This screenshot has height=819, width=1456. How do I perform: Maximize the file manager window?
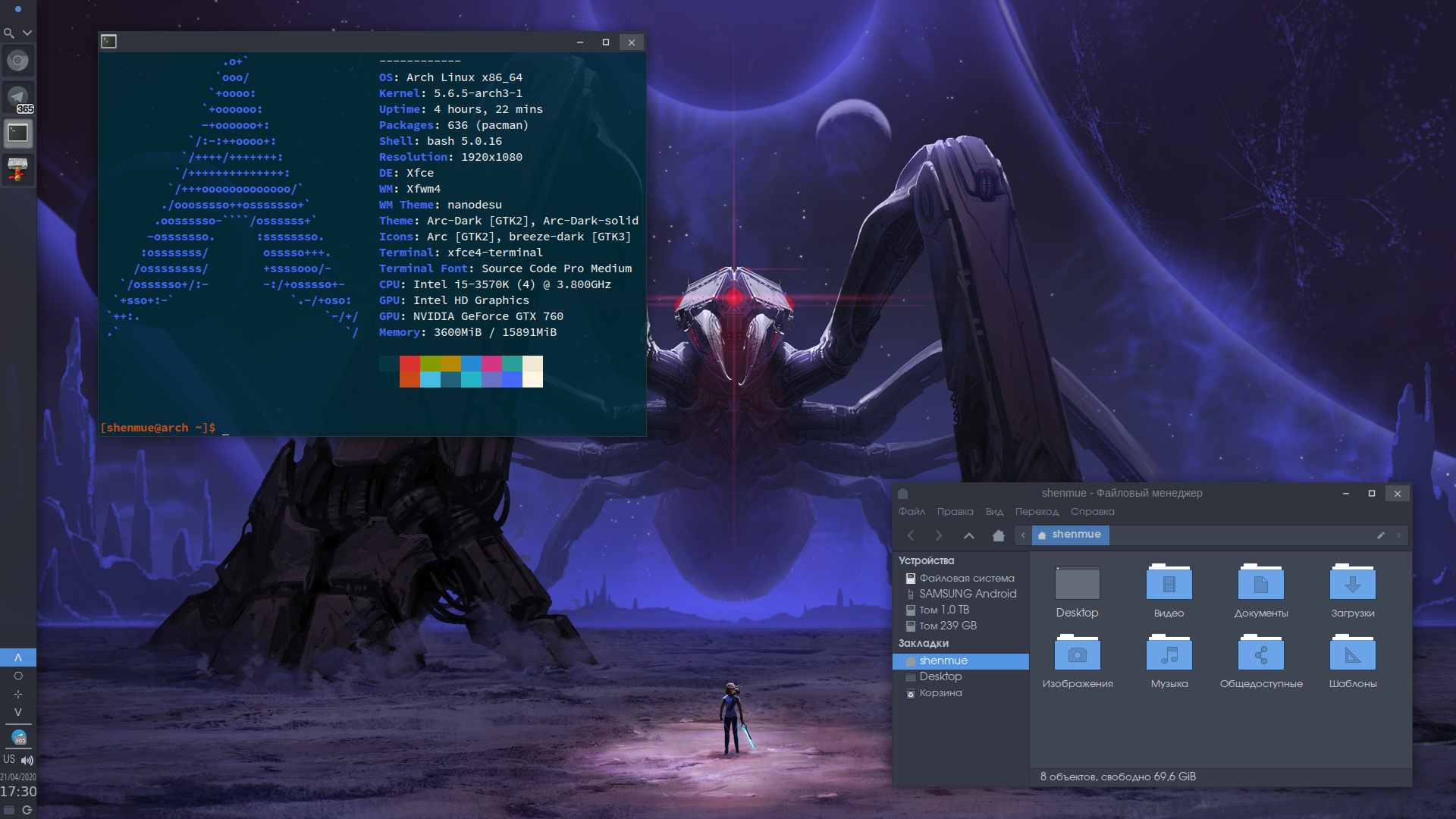(1372, 494)
